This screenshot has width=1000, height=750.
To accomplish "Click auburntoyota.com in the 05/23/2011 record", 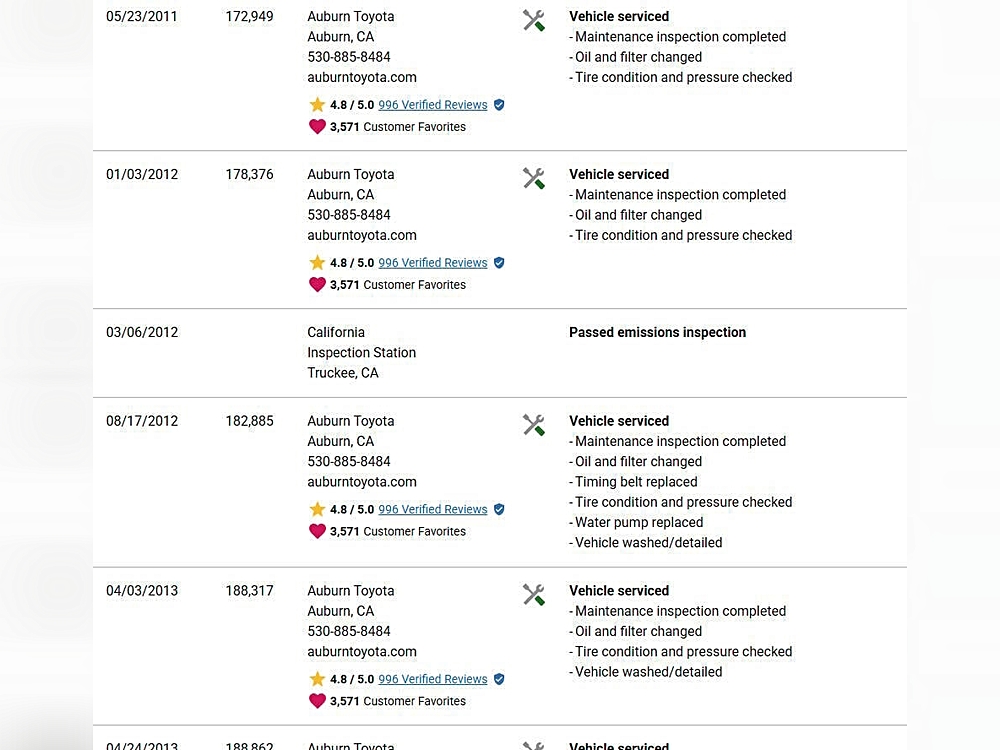I will pos(361,77).
